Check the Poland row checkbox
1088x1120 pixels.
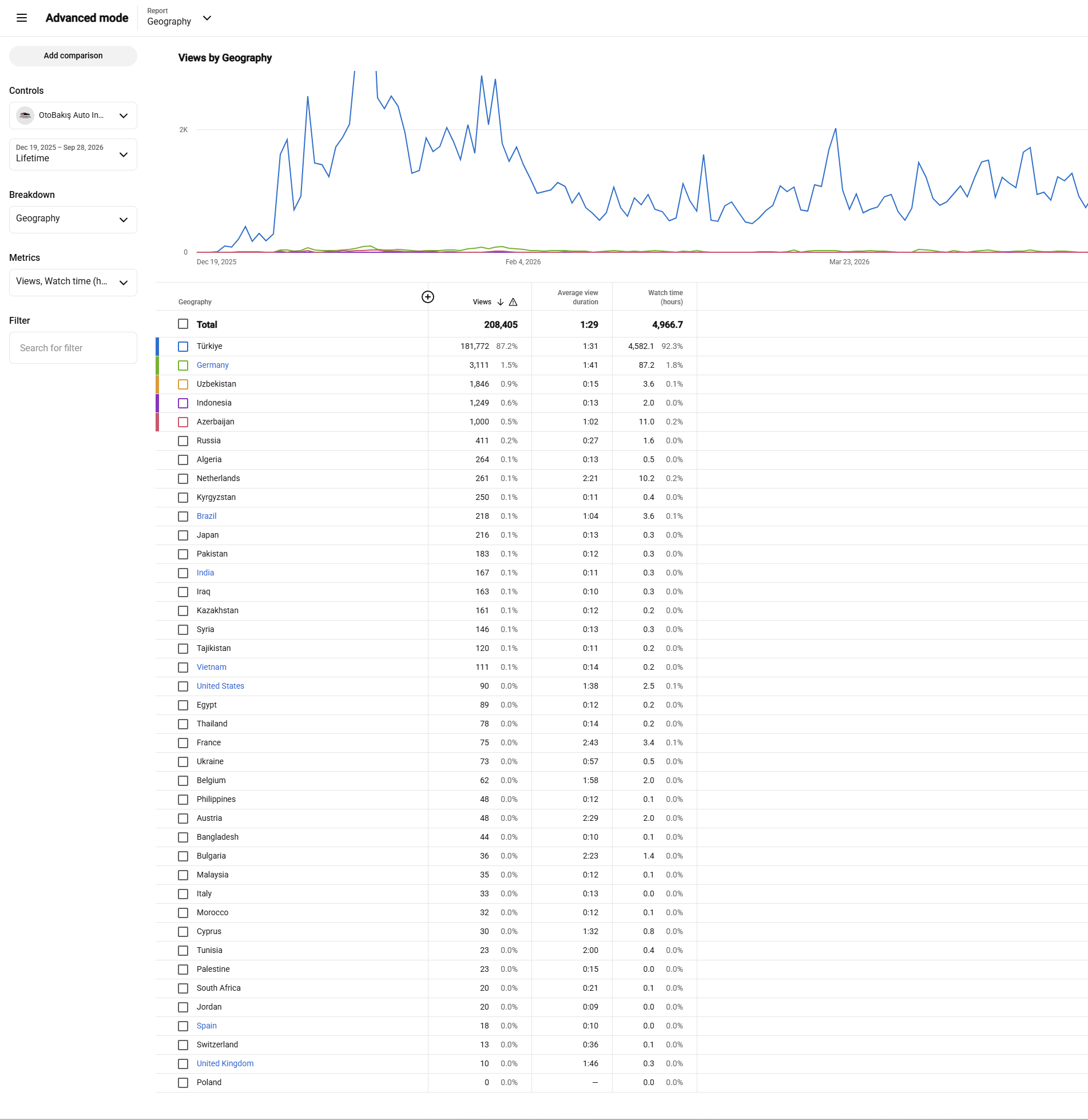(183, 1083)
